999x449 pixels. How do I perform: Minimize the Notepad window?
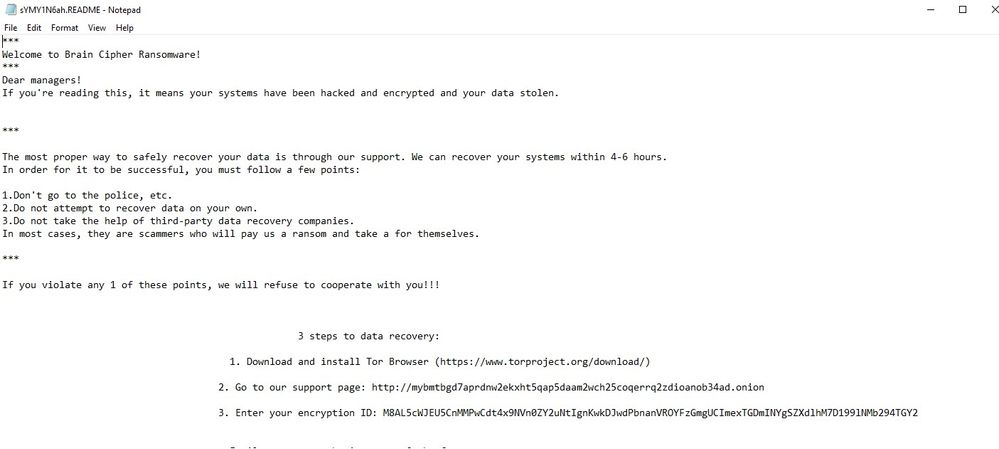pyautogui.click(x=918, y=9)
